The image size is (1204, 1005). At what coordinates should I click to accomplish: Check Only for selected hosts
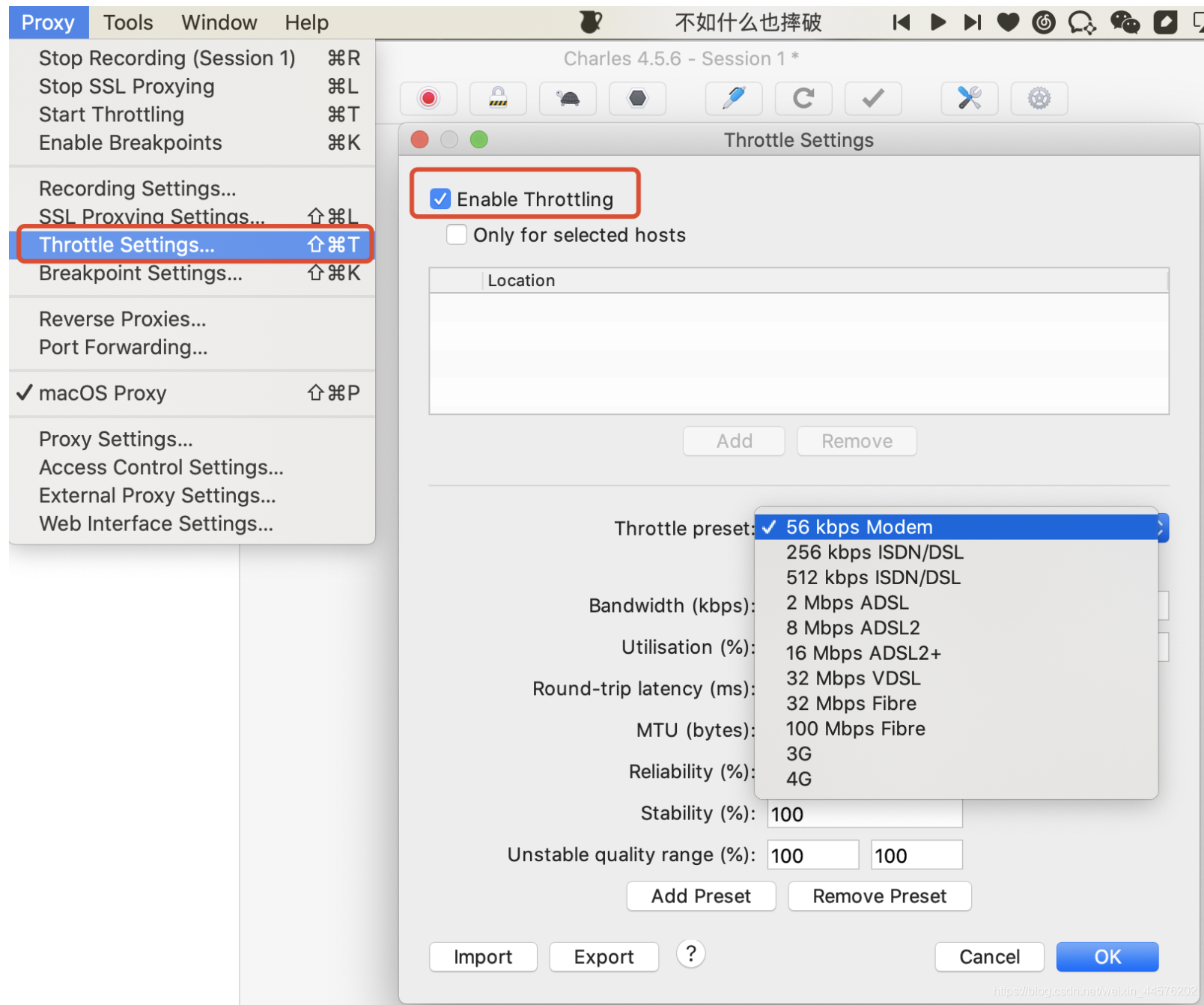(x=457, y=234)
